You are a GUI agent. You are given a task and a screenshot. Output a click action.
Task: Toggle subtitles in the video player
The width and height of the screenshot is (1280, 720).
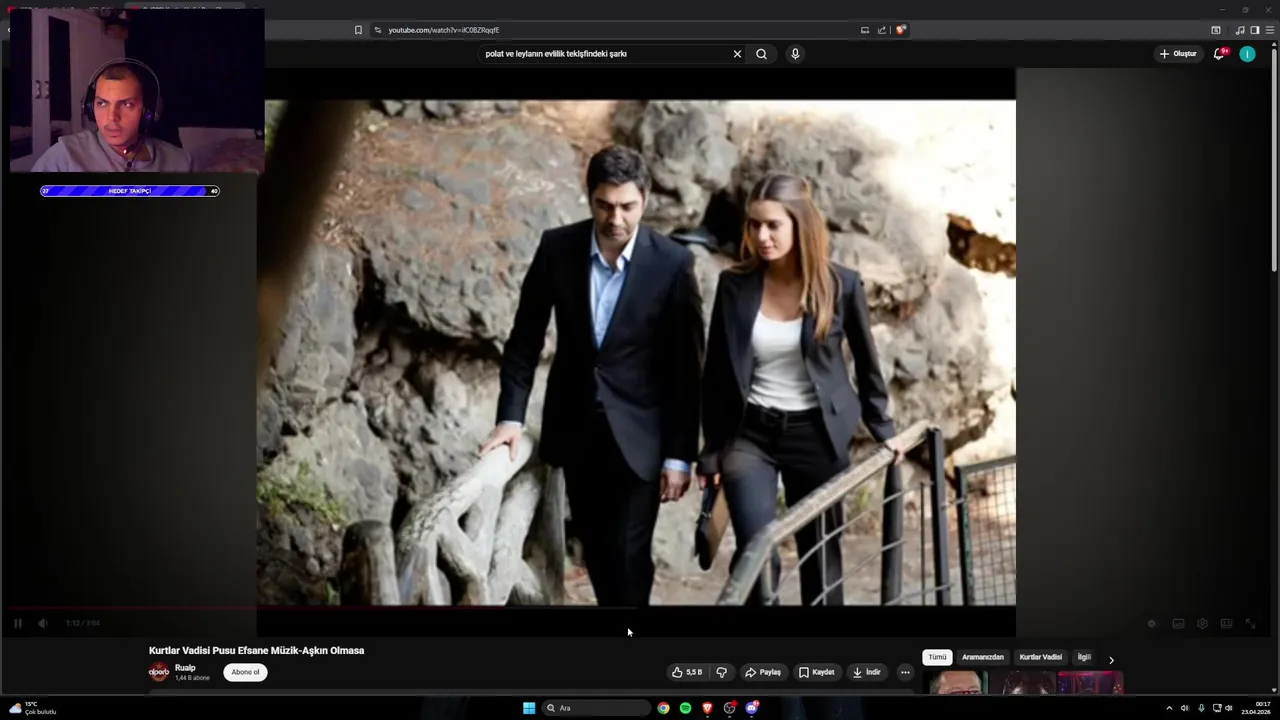coord(1178,623)
